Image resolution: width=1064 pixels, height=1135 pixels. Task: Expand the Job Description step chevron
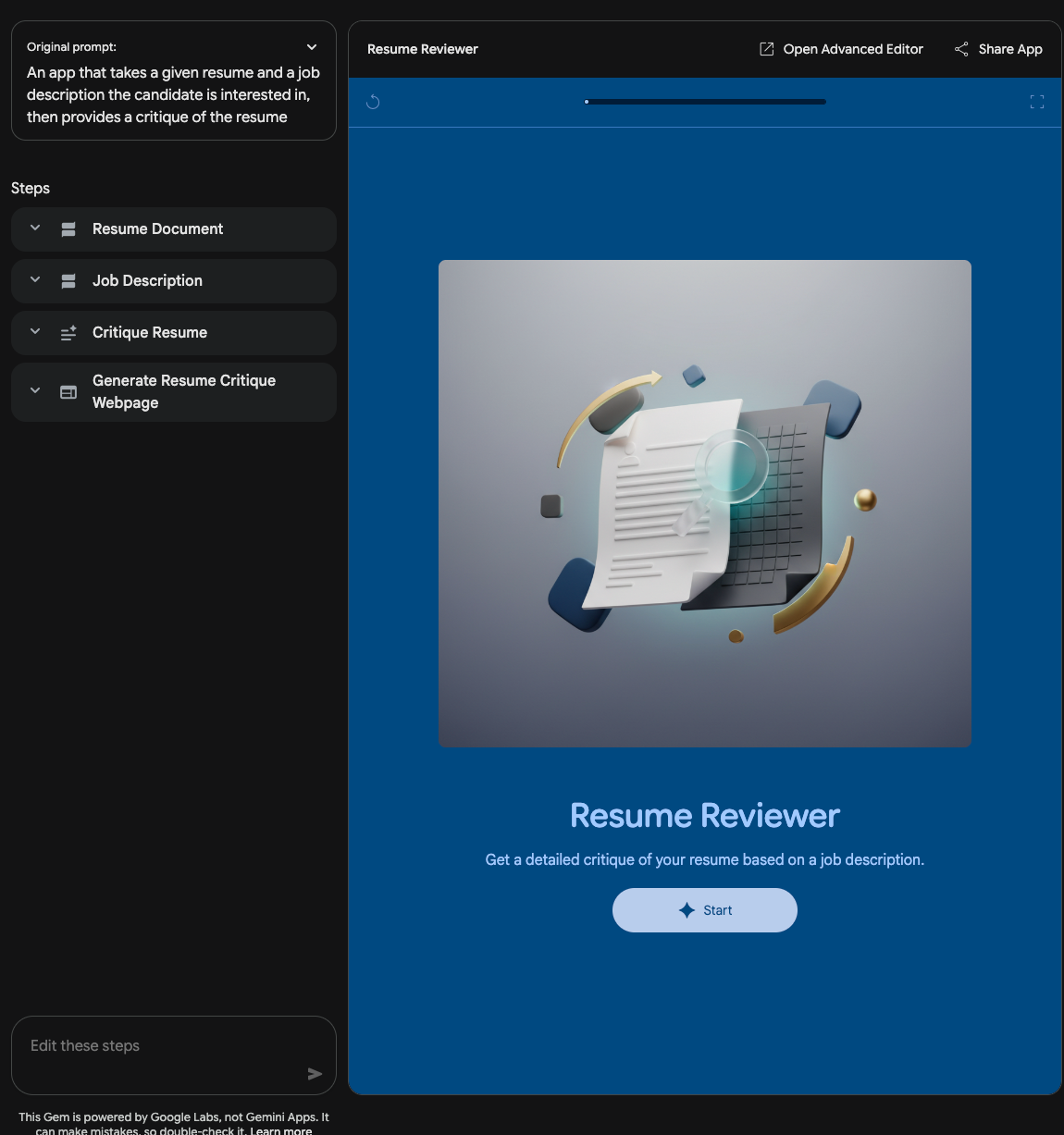click(x=35, y=280)
